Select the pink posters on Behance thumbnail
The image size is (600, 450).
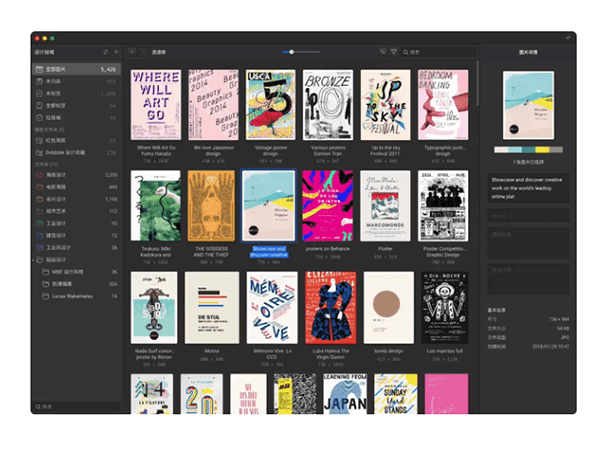pyautogui.click(x=328, y=206)
